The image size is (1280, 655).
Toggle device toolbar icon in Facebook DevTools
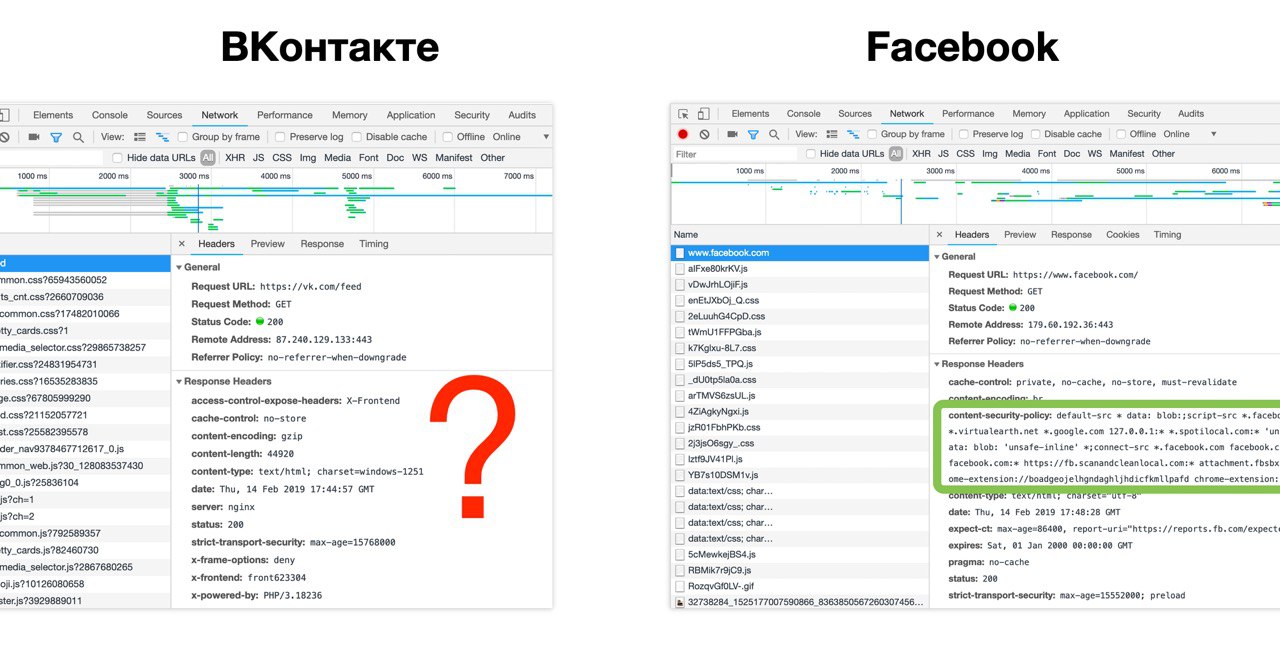(x=704, y=114)
